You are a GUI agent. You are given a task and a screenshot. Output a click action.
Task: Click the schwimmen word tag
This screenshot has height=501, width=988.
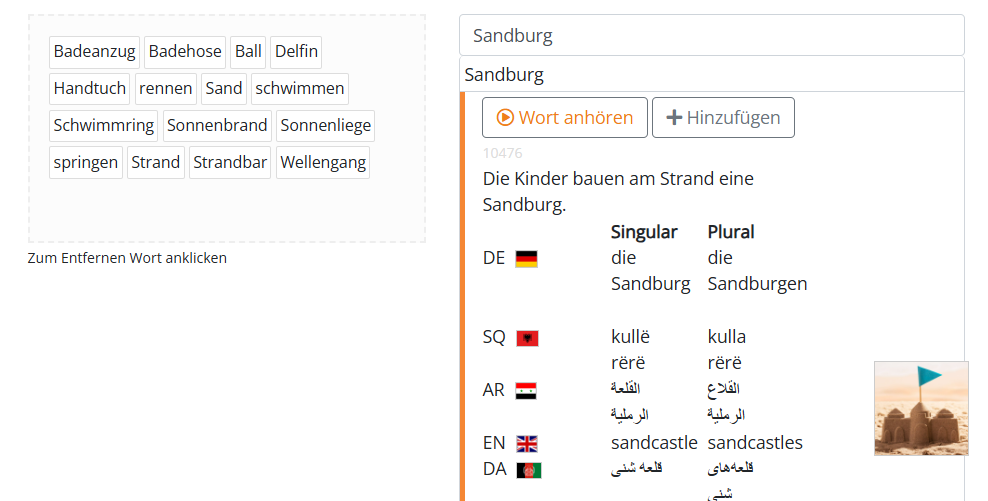point(300,88)
